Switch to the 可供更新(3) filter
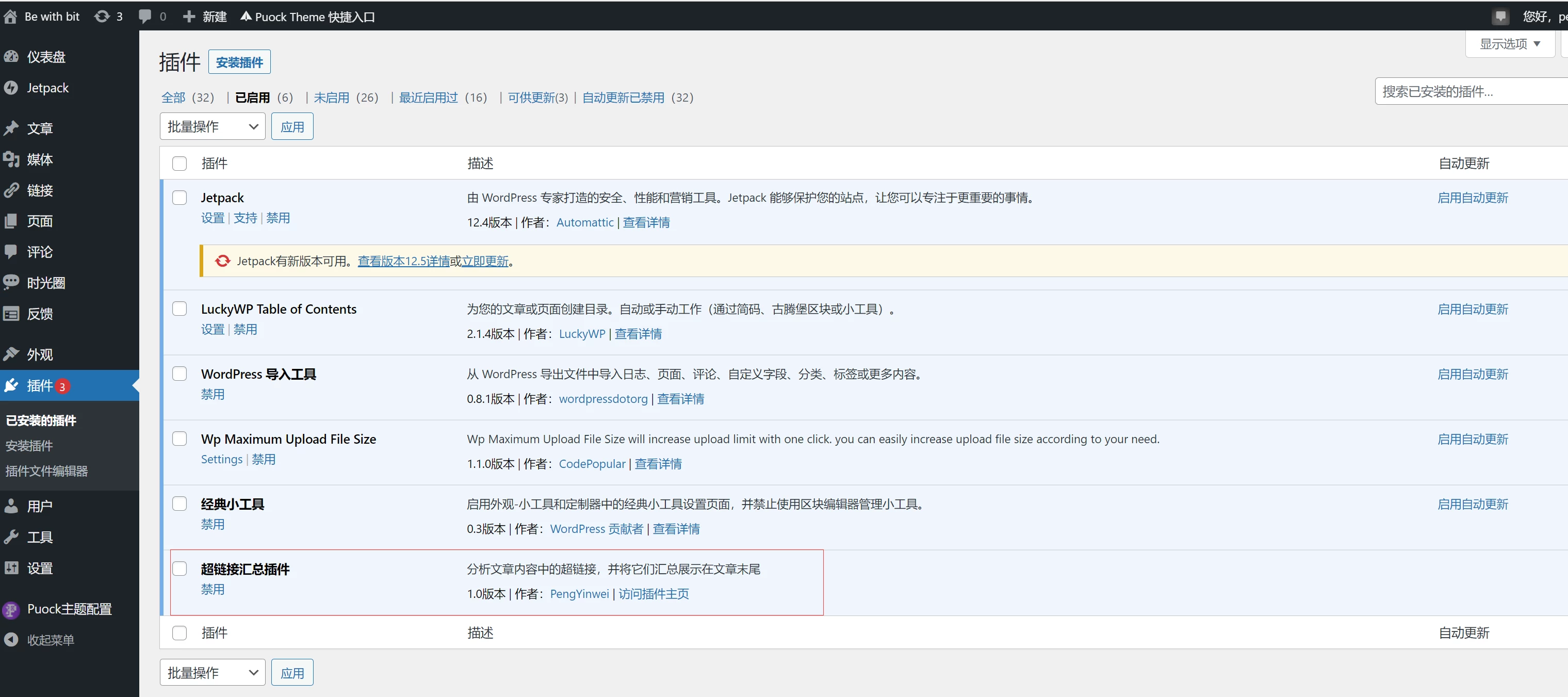 [538, 98]
